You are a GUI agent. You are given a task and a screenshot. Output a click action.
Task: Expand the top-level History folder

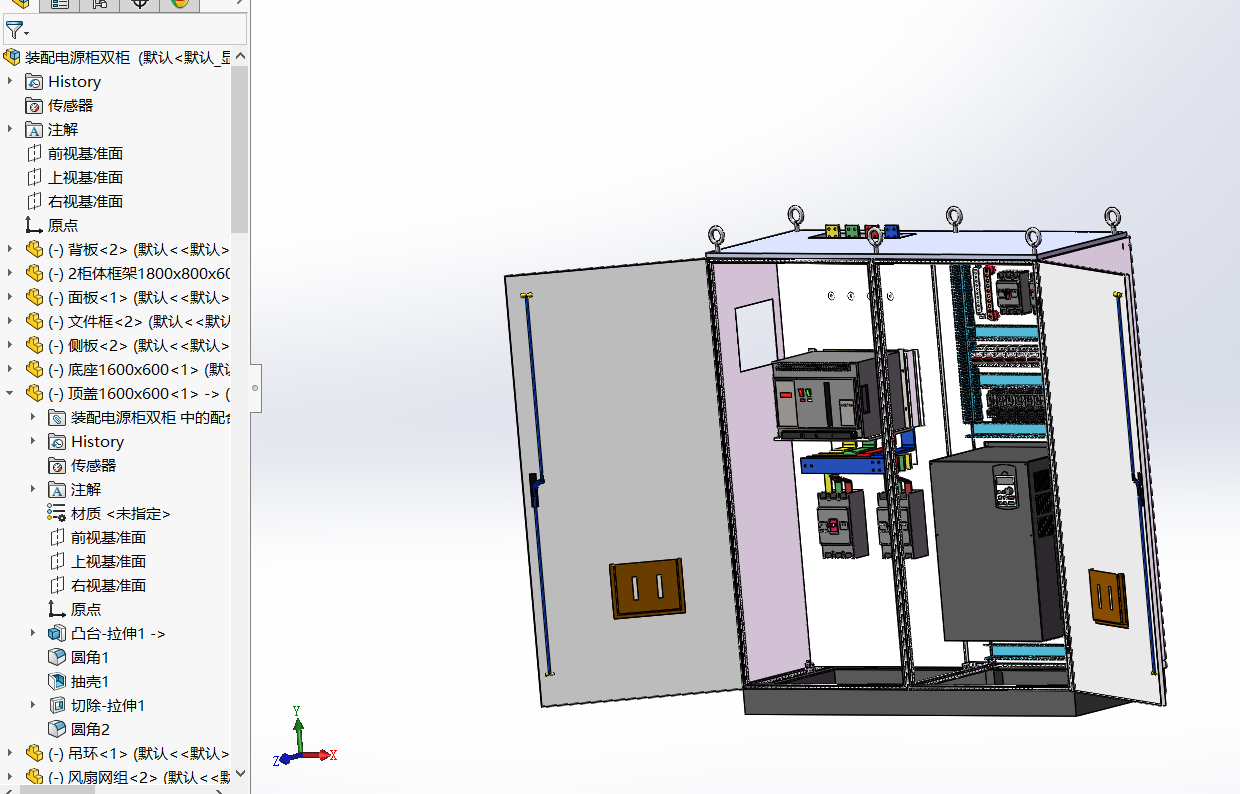pyautogui.click(x=10, y=81)
